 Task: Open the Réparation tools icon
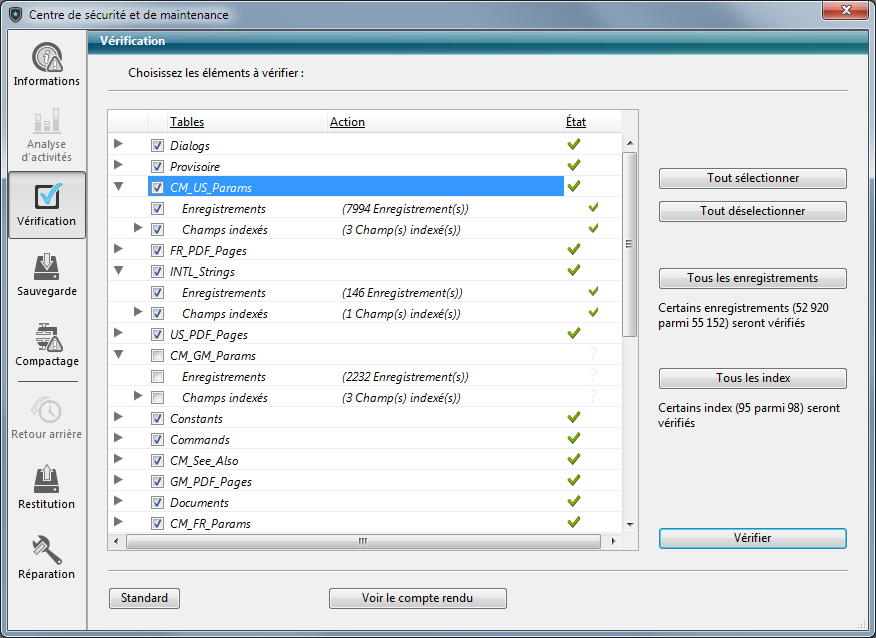[47, 550]
